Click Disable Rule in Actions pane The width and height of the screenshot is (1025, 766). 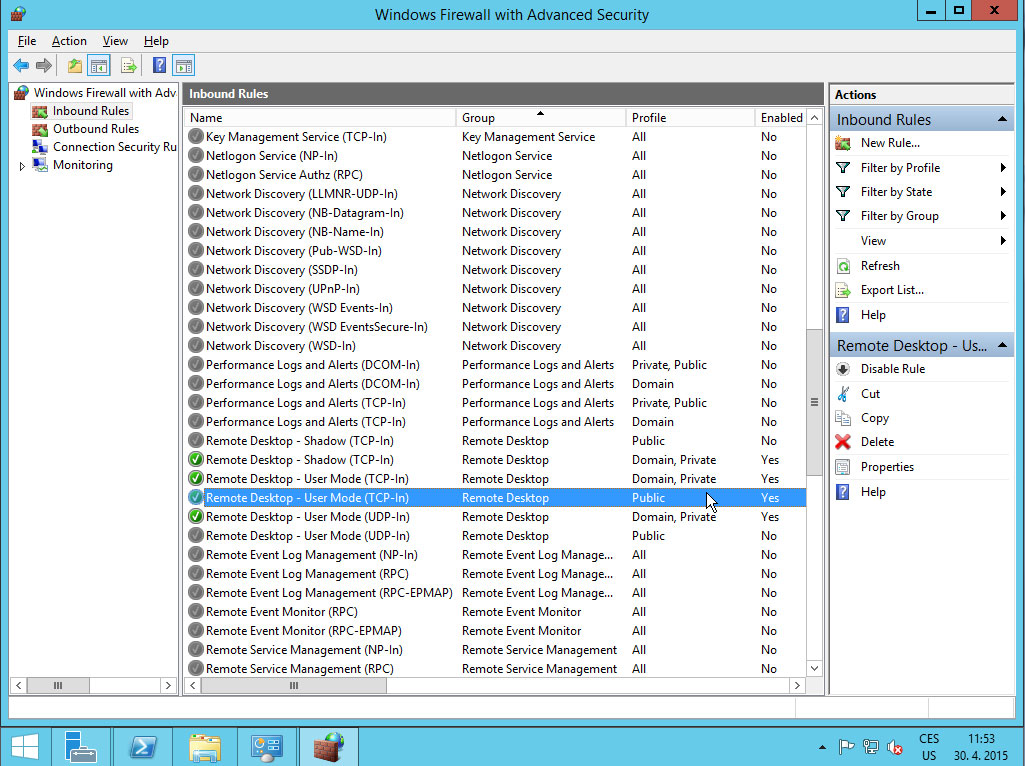pos(892,369)
